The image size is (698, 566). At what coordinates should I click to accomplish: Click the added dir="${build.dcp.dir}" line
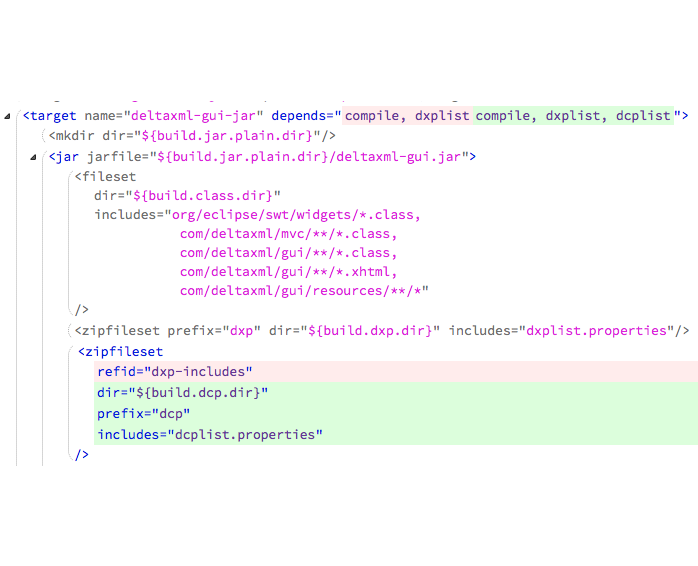182,393
